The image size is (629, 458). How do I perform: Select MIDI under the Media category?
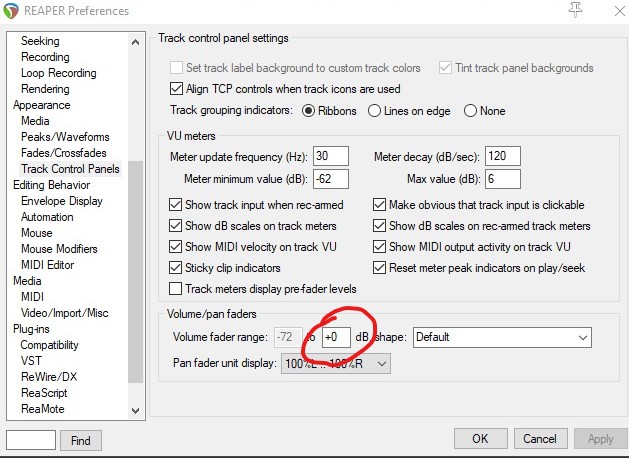point(32,297)
